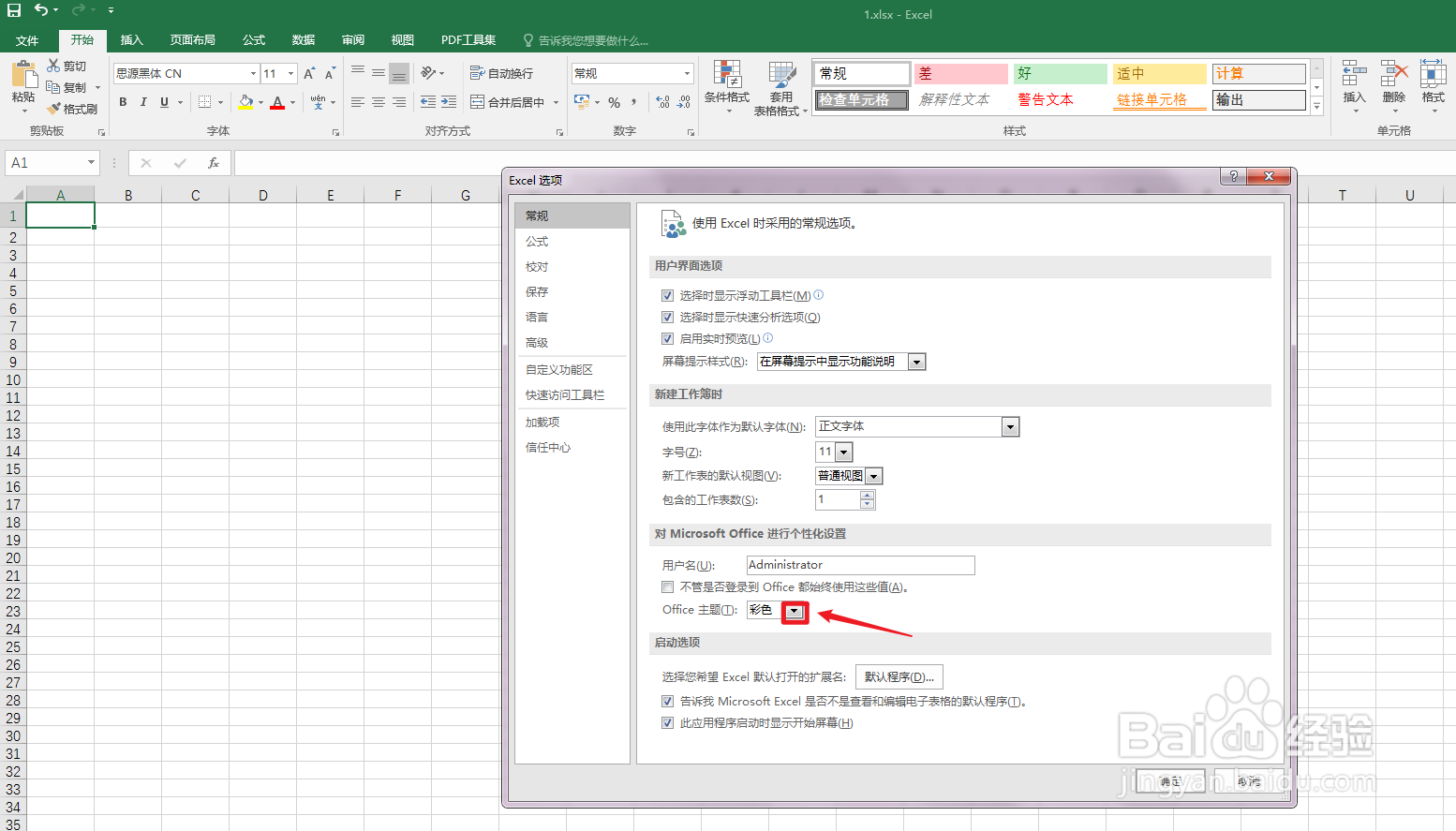Click the Format as Table (套用表格格式) icon
This screenshot has height=831, width=1456.
tap(781, 74)
